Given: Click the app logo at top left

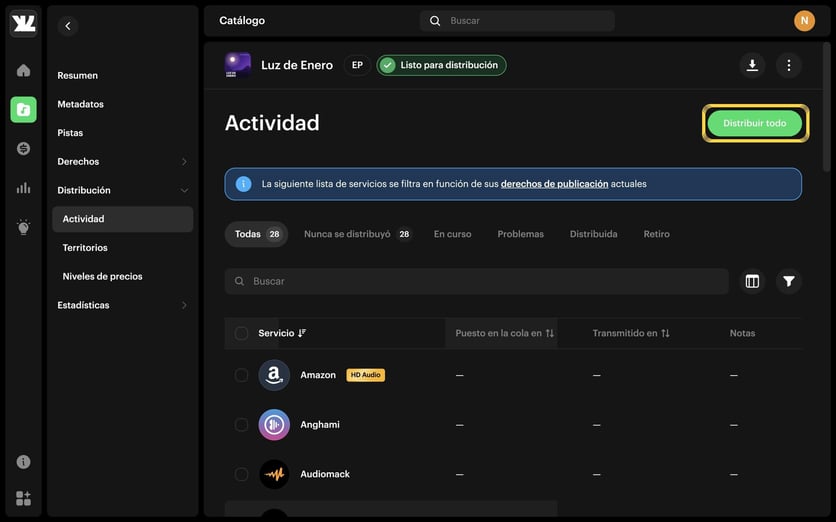Looking at the screenshot, I should click(23, 23).
